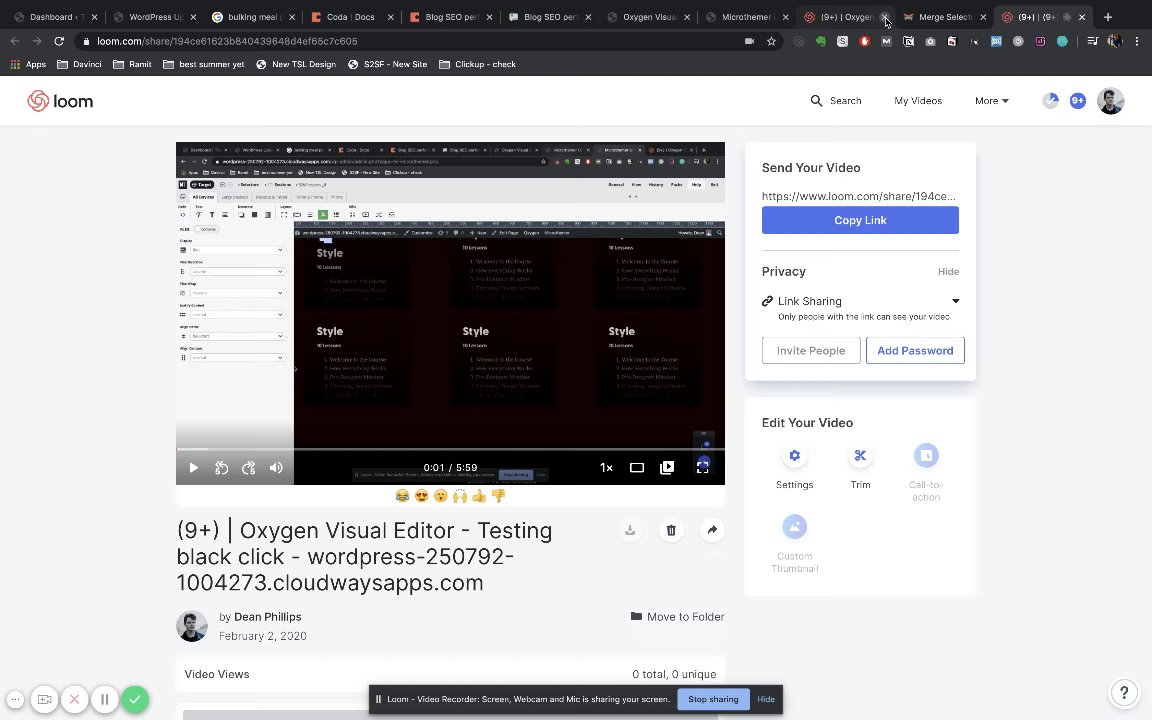This screenshot has width=1152, height=720.
Task: Hide the Privacy section
Action: 948,271
